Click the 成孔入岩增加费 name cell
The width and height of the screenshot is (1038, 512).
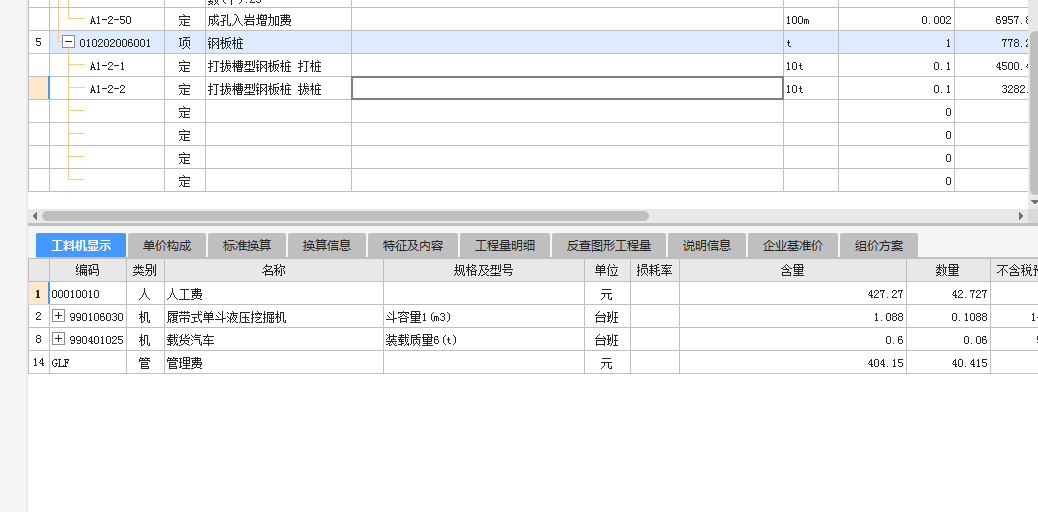(278, 20)
